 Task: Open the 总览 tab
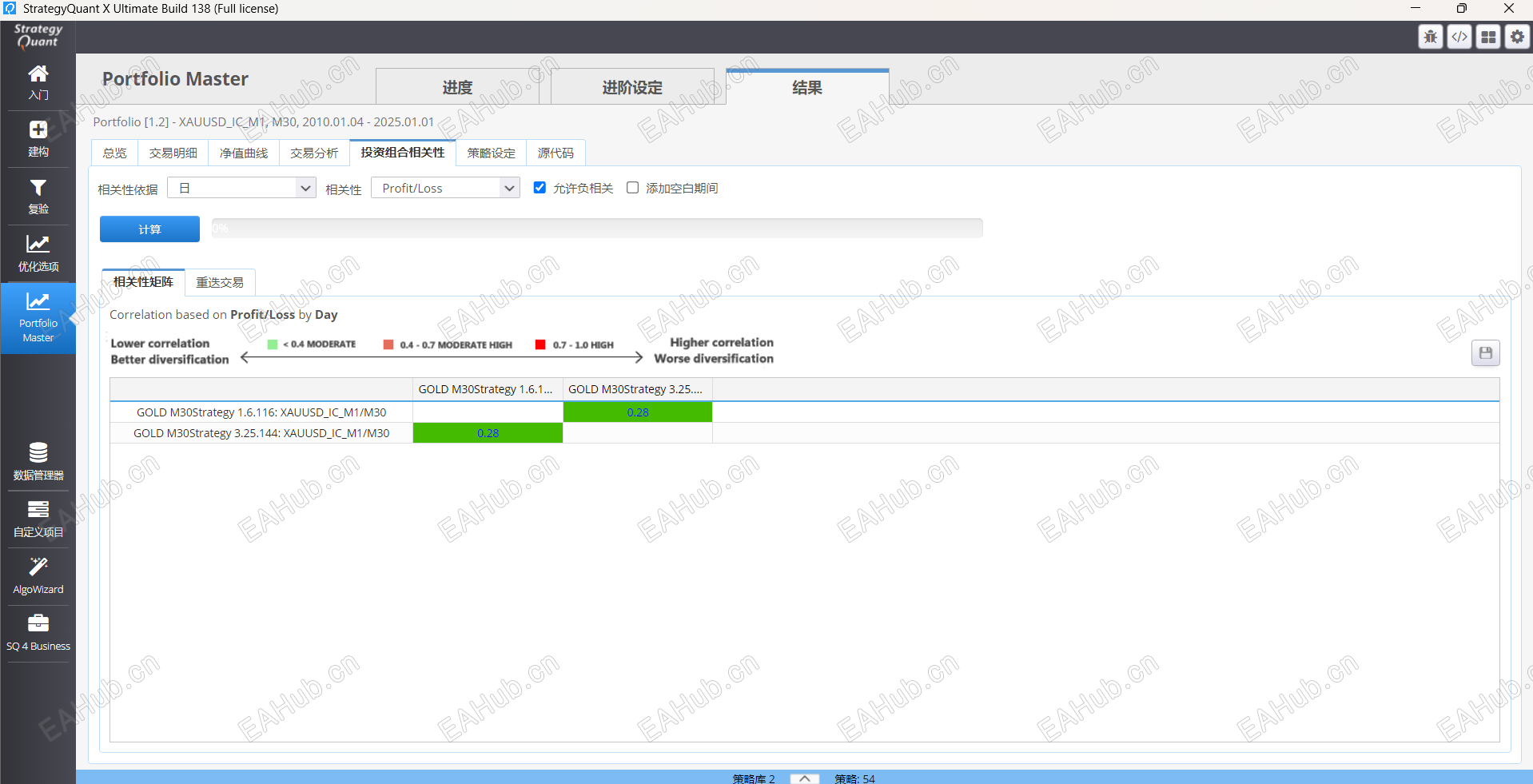[115, 153]
